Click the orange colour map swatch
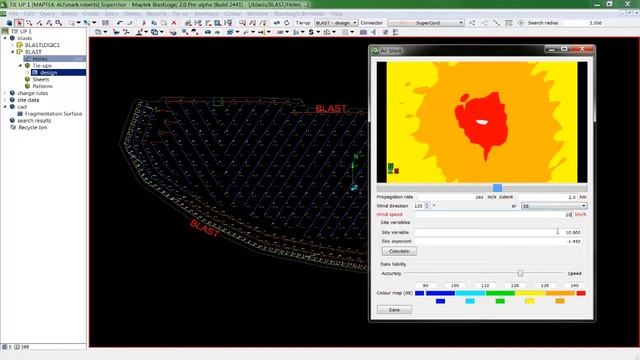Viewport: 640px width, 360px height. coord(560,301)
